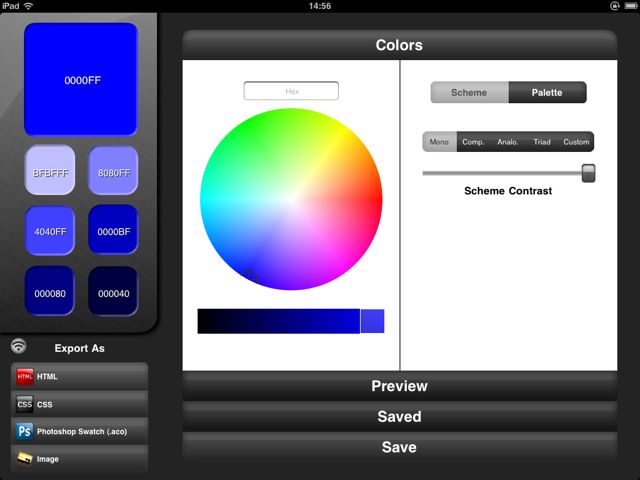Select the Triad scheme type
The image size is (640, 480).
pos(542,142)
